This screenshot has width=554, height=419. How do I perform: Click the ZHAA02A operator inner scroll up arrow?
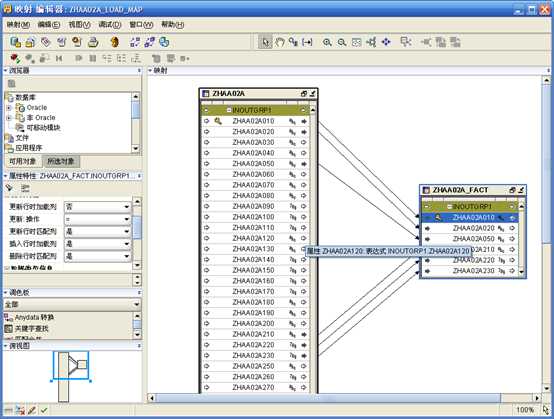pyautogui.click(x=312, y=110)
